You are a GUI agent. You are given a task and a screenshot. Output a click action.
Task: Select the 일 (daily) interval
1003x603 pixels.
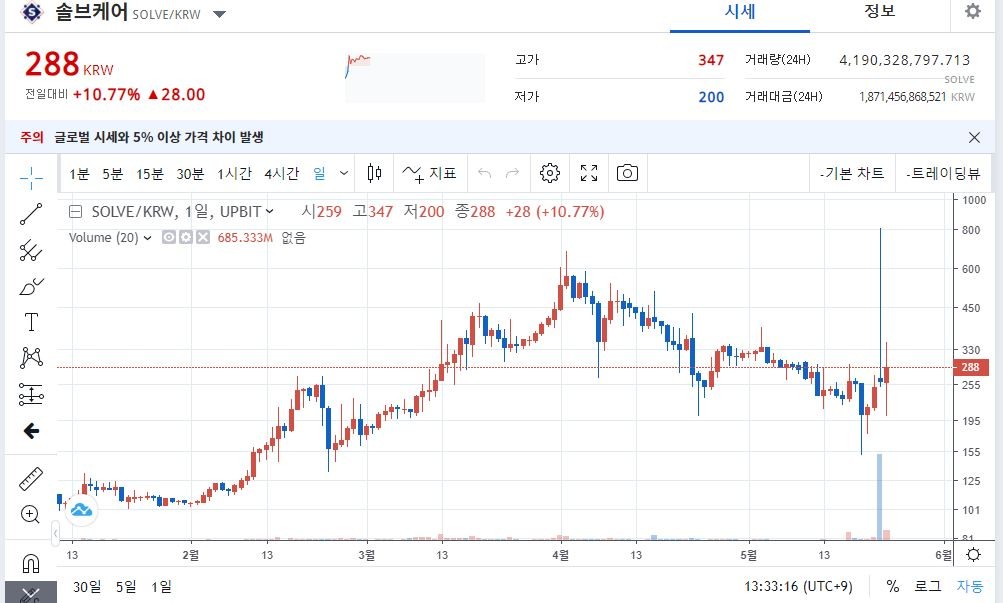[x=319, y=173]
